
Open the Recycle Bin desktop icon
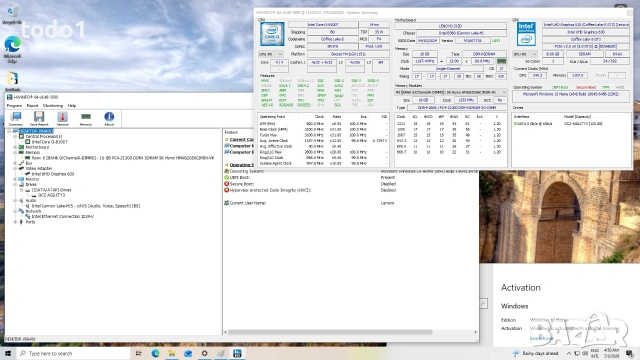12,13
